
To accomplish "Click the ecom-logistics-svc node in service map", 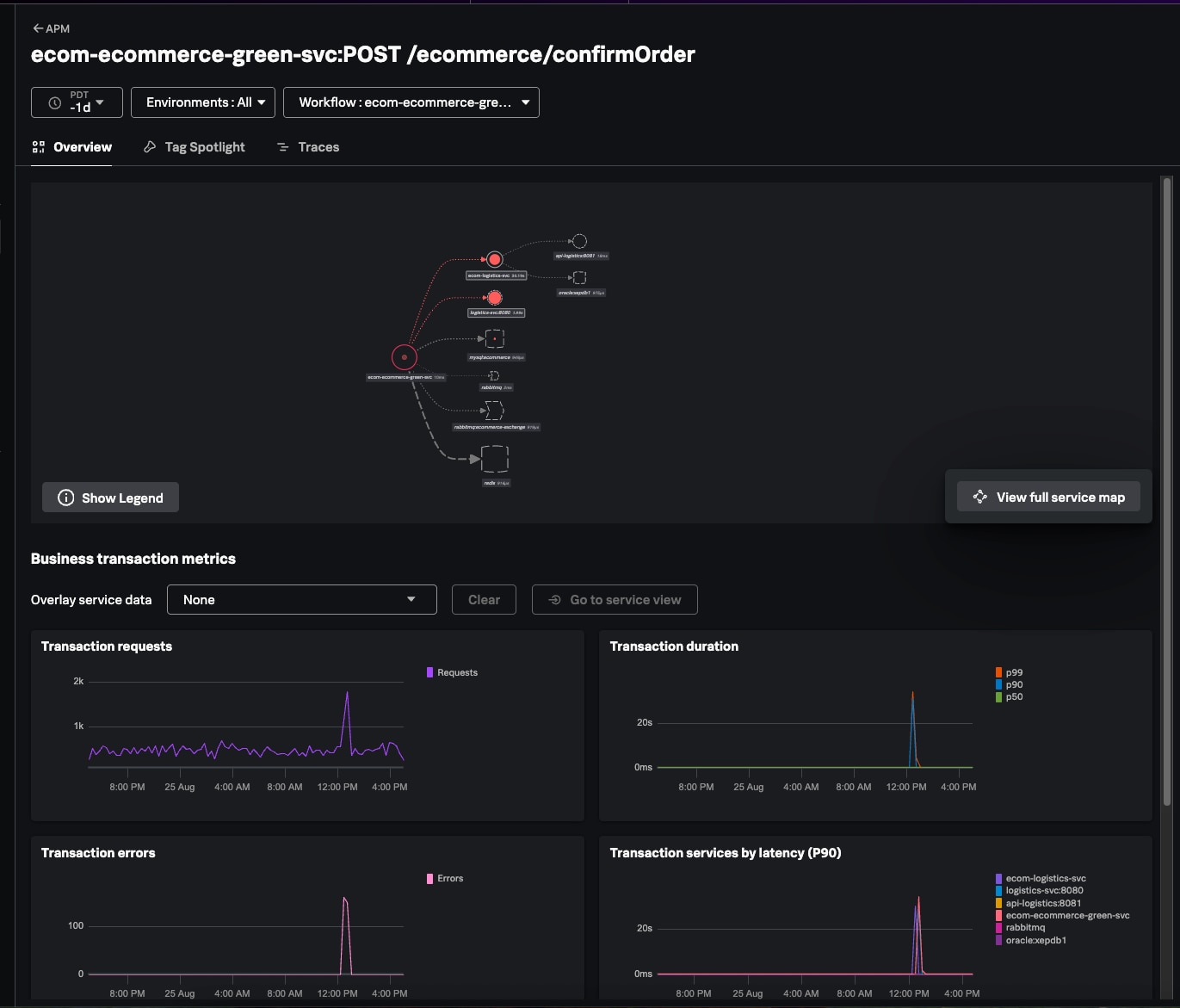I will (x=494, y=259).
